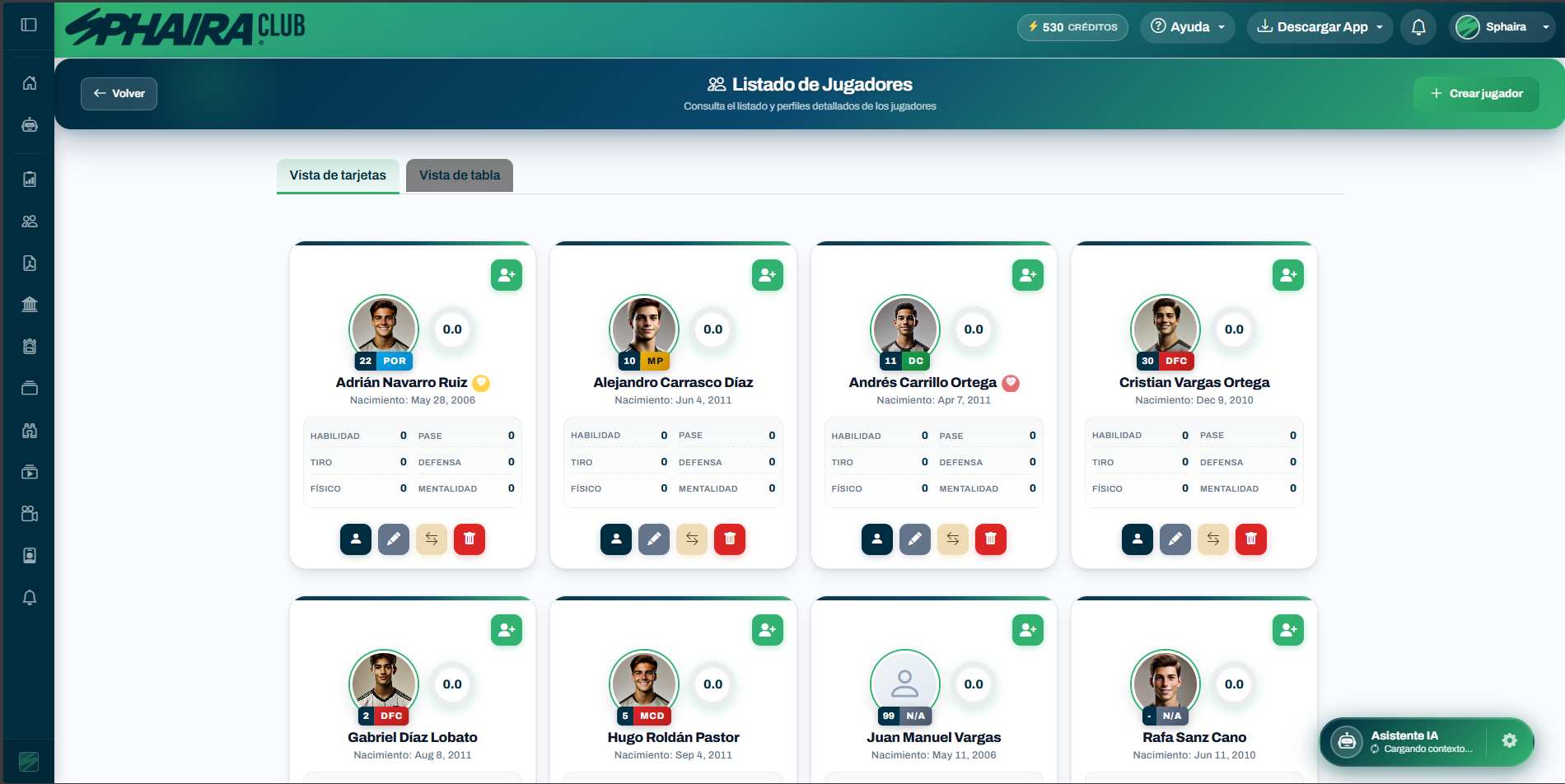Open the video camera icon in sidebar

coord(30,513)
